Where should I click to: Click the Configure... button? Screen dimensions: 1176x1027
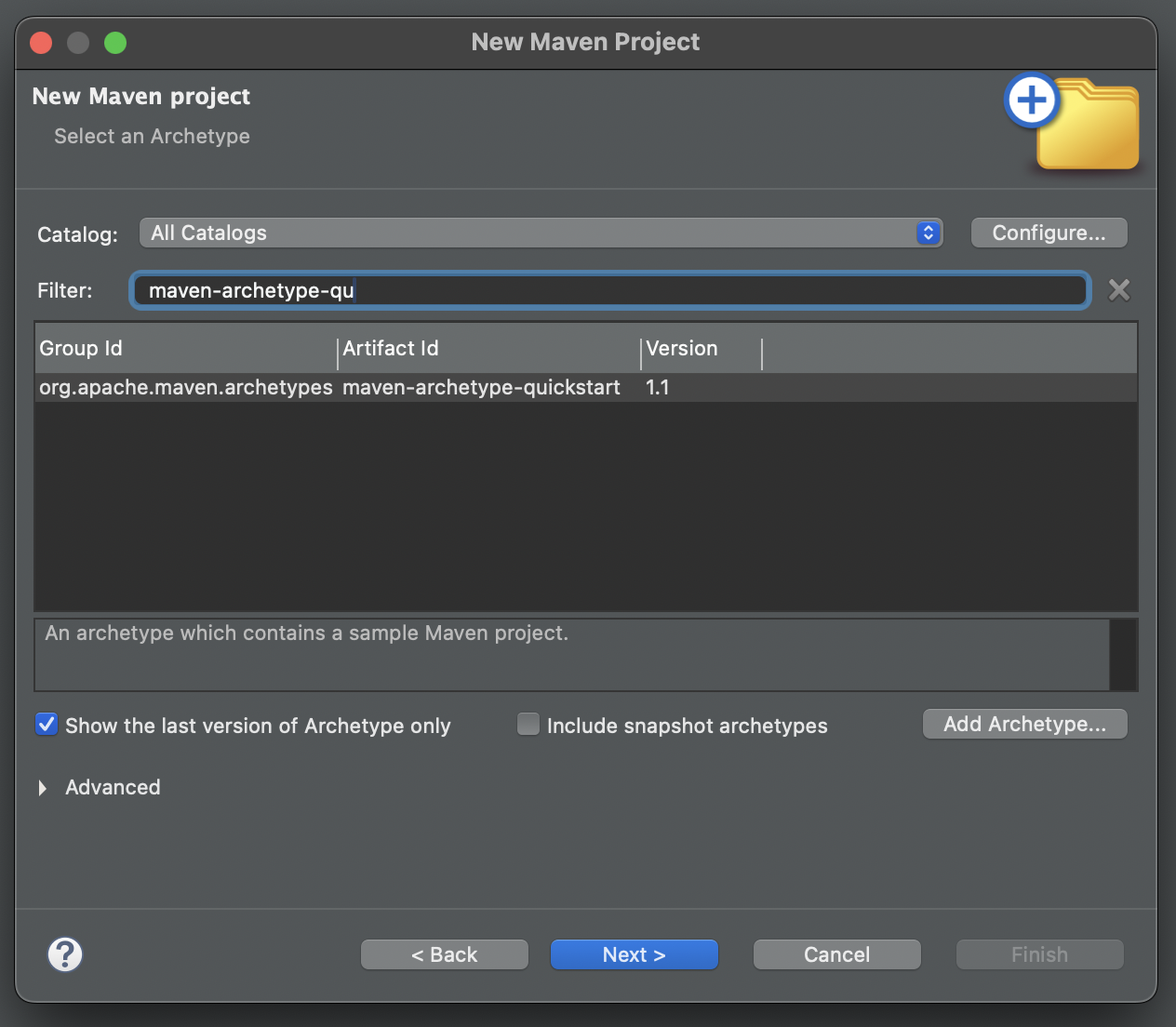tap(1049, 233)
